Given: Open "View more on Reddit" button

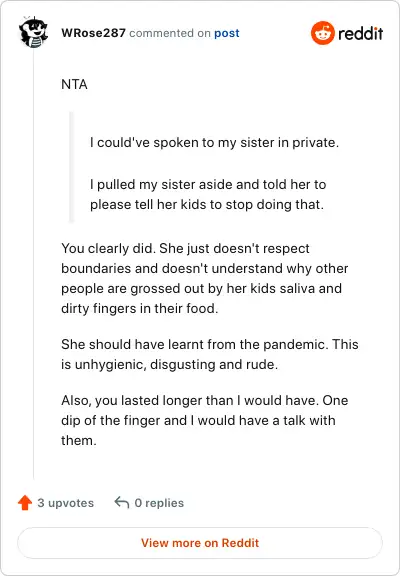Looking at the screenshot, I should point(200,543).
